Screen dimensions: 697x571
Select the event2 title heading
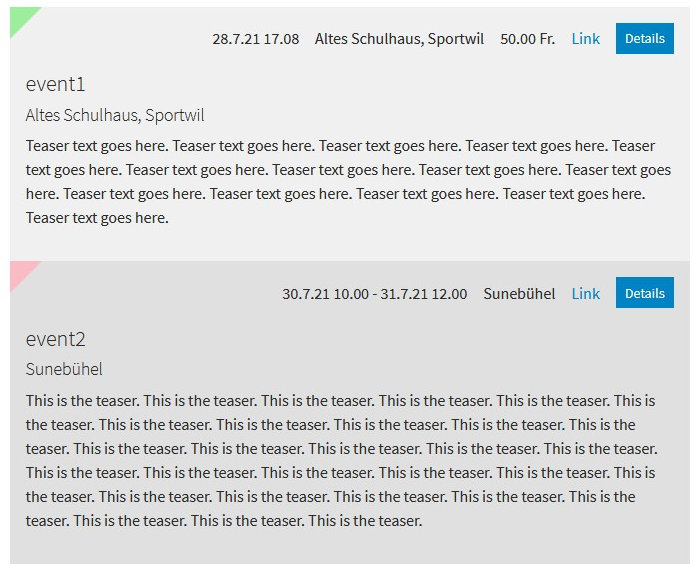click(x=56, y=339)
